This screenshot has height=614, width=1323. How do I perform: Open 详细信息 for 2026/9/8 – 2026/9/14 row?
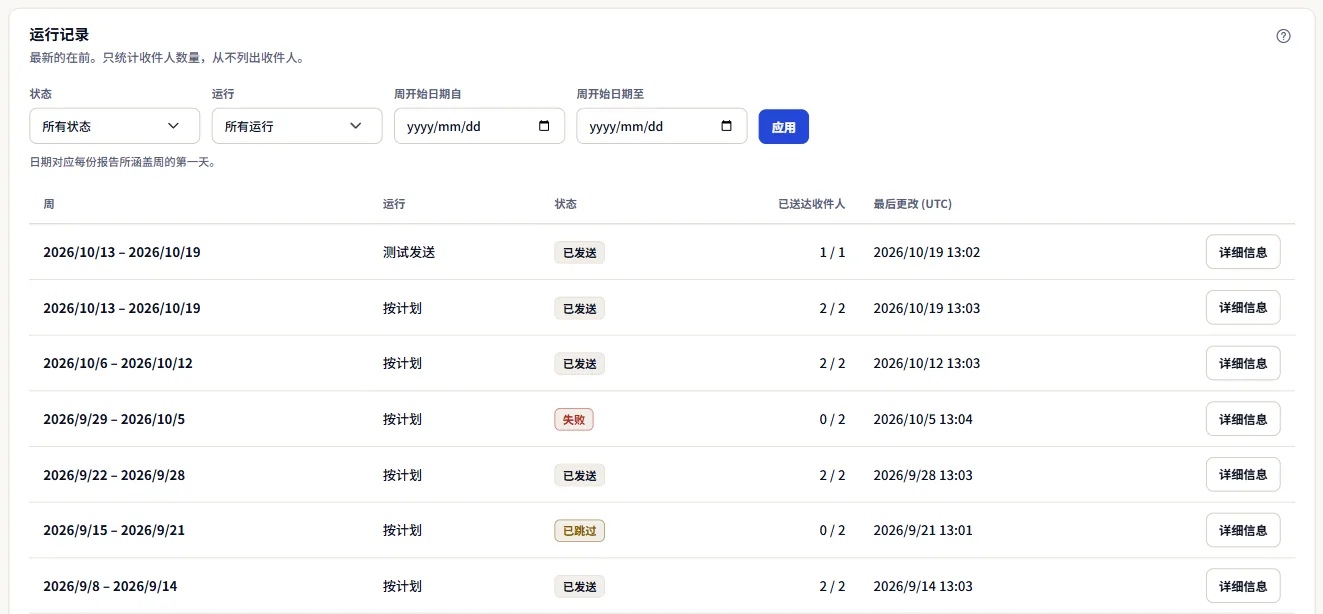pos(1243,586)
